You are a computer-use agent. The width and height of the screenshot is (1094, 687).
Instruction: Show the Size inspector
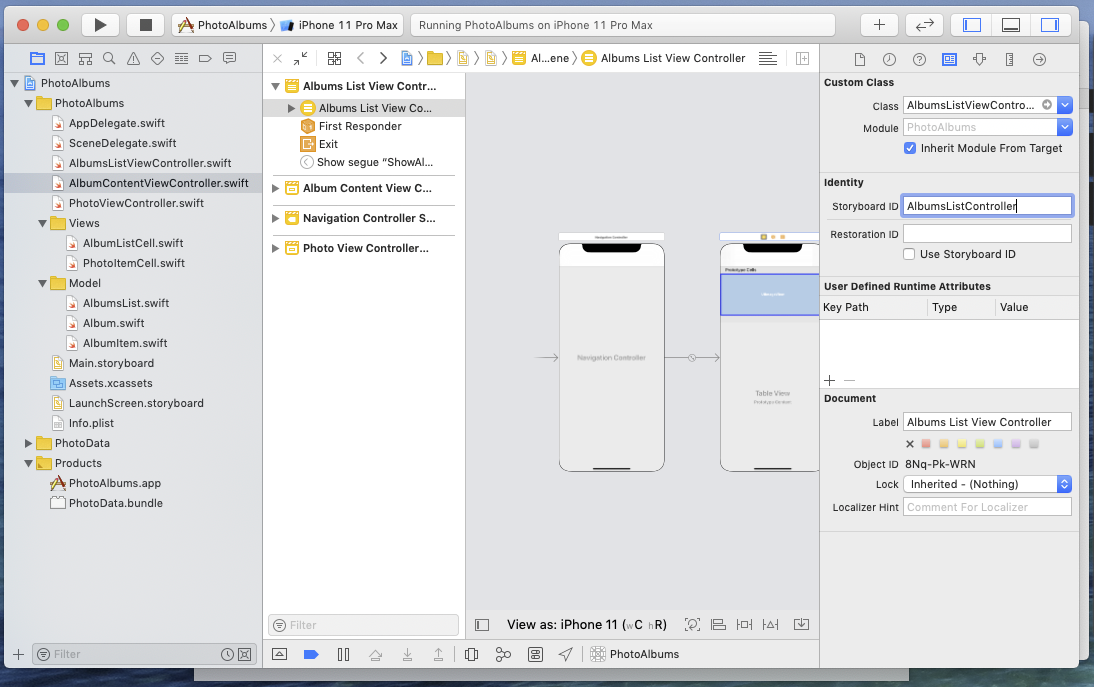[1010, 59]
